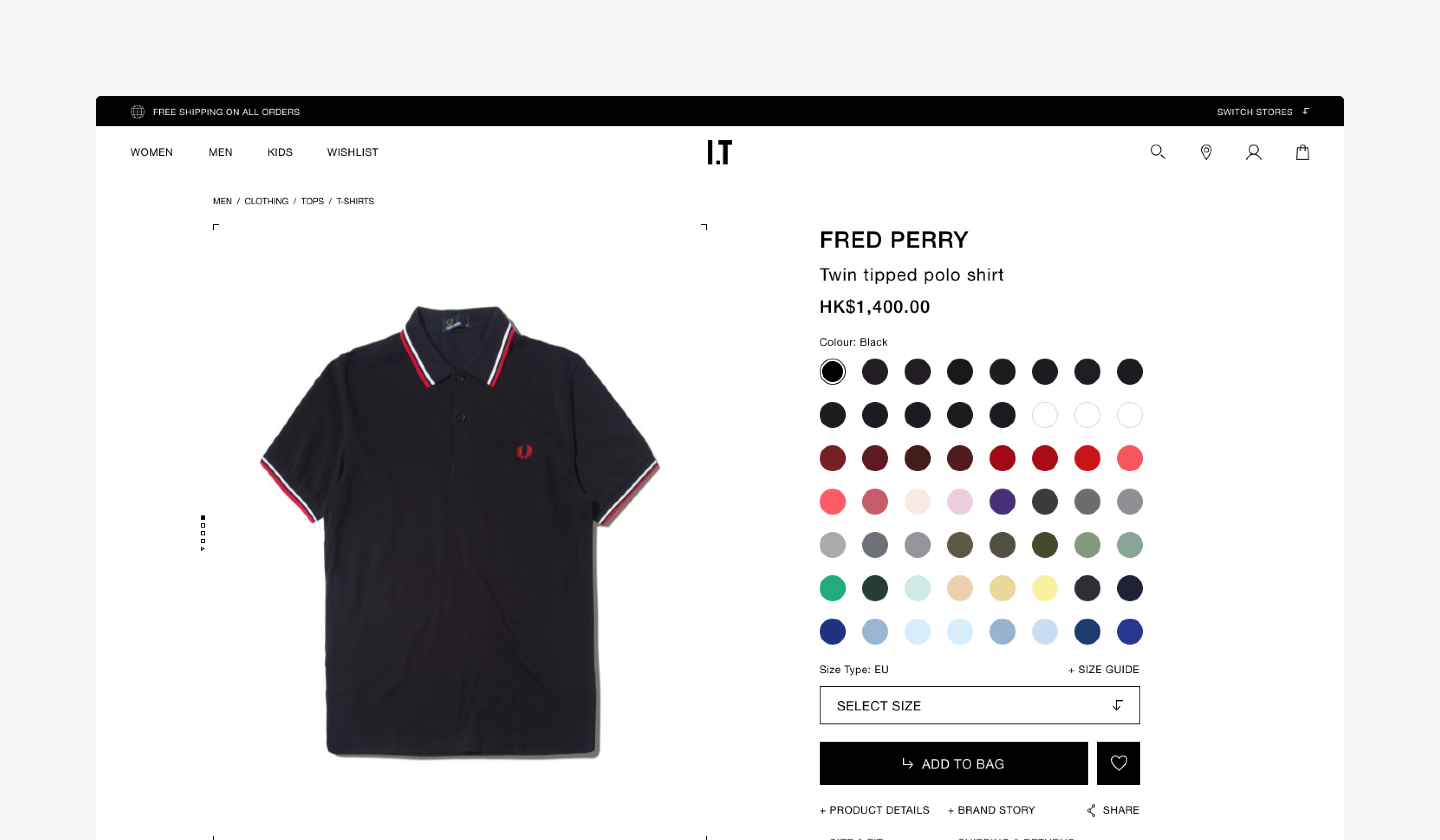Screen dimensions: 1440x840
Task: Click the globe icon in top banner
Action: 137,111
